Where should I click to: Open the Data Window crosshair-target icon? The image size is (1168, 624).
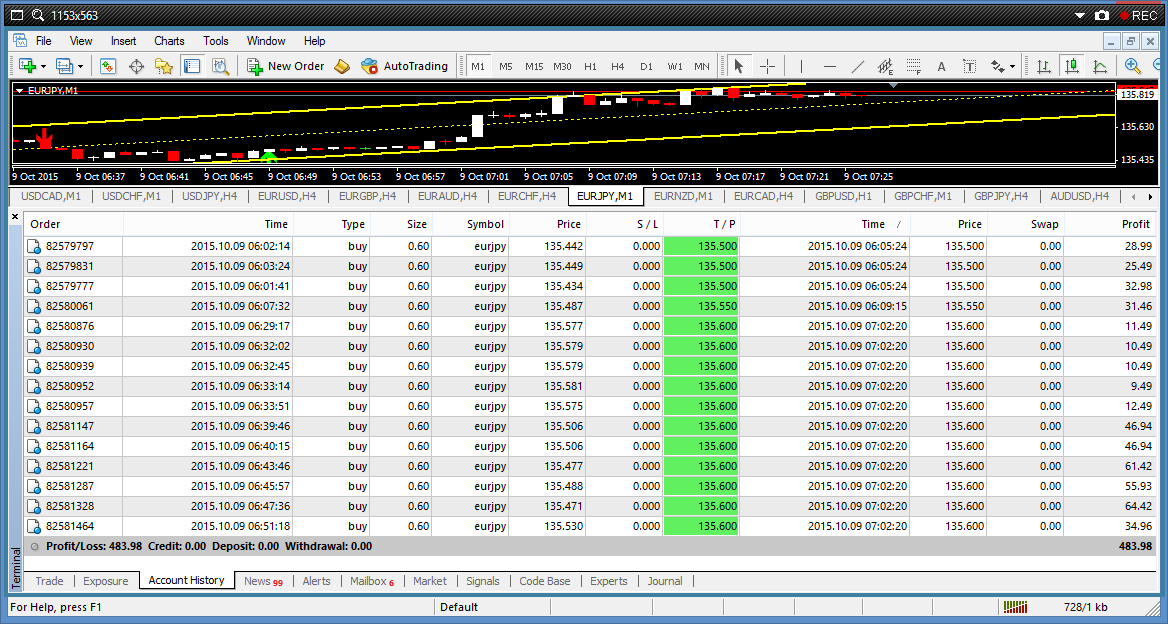(x=136, y=66)
